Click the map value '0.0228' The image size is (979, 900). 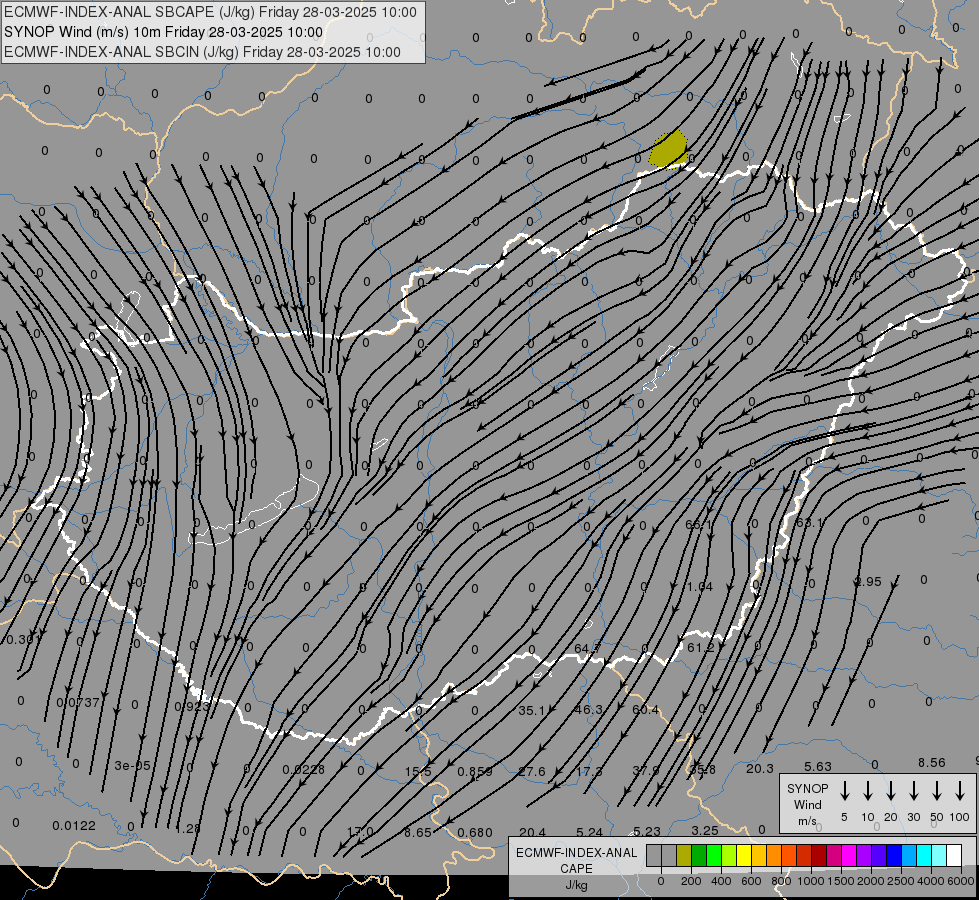(303, 769)
